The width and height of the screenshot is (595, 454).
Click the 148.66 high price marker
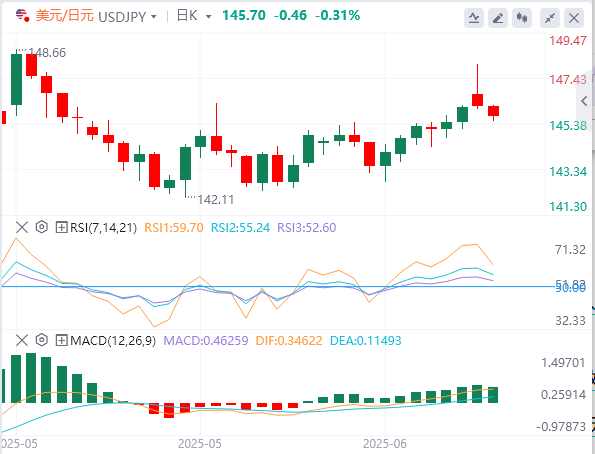(x=47, y=52)
